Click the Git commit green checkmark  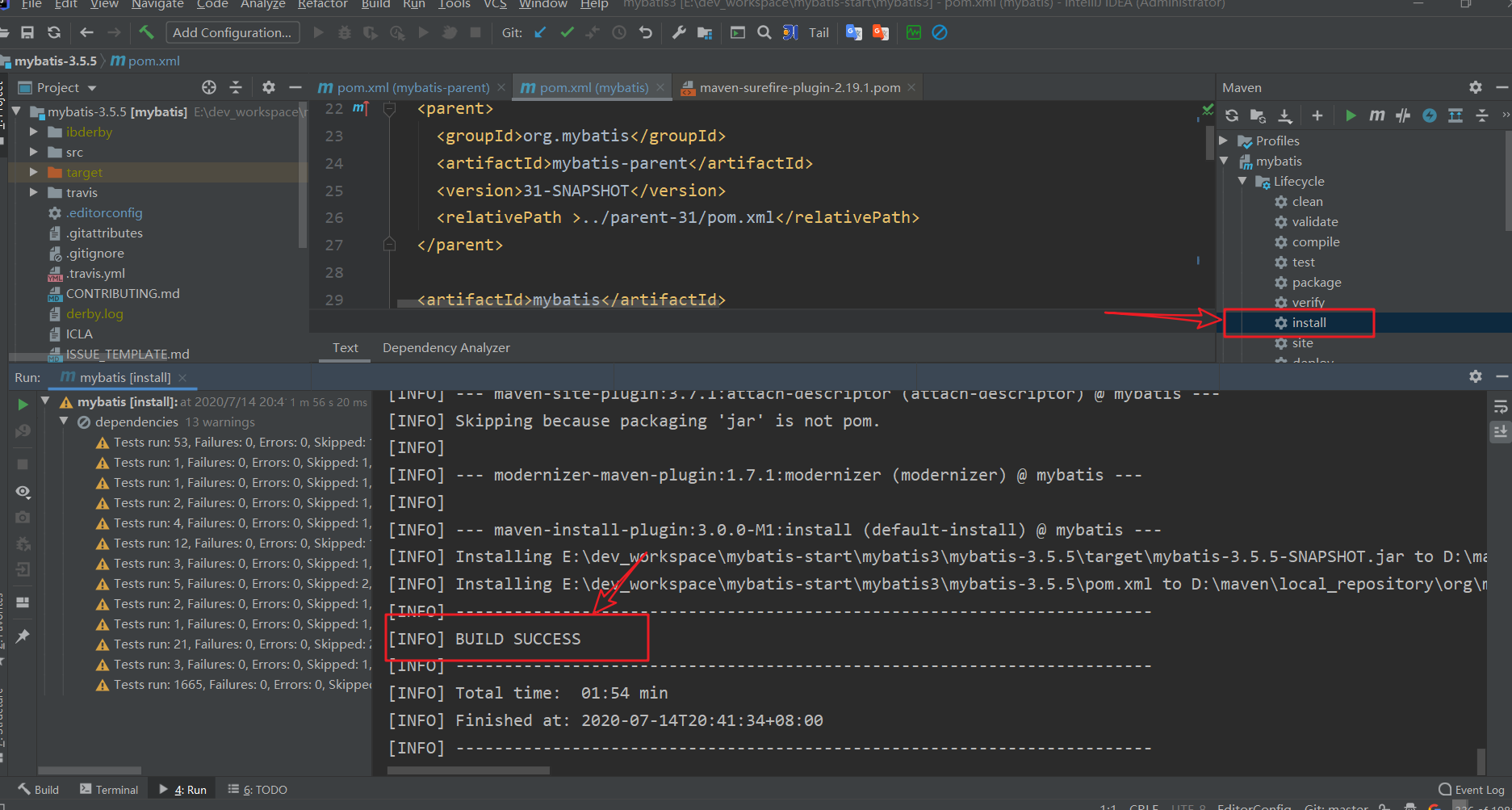pos(567,33)
